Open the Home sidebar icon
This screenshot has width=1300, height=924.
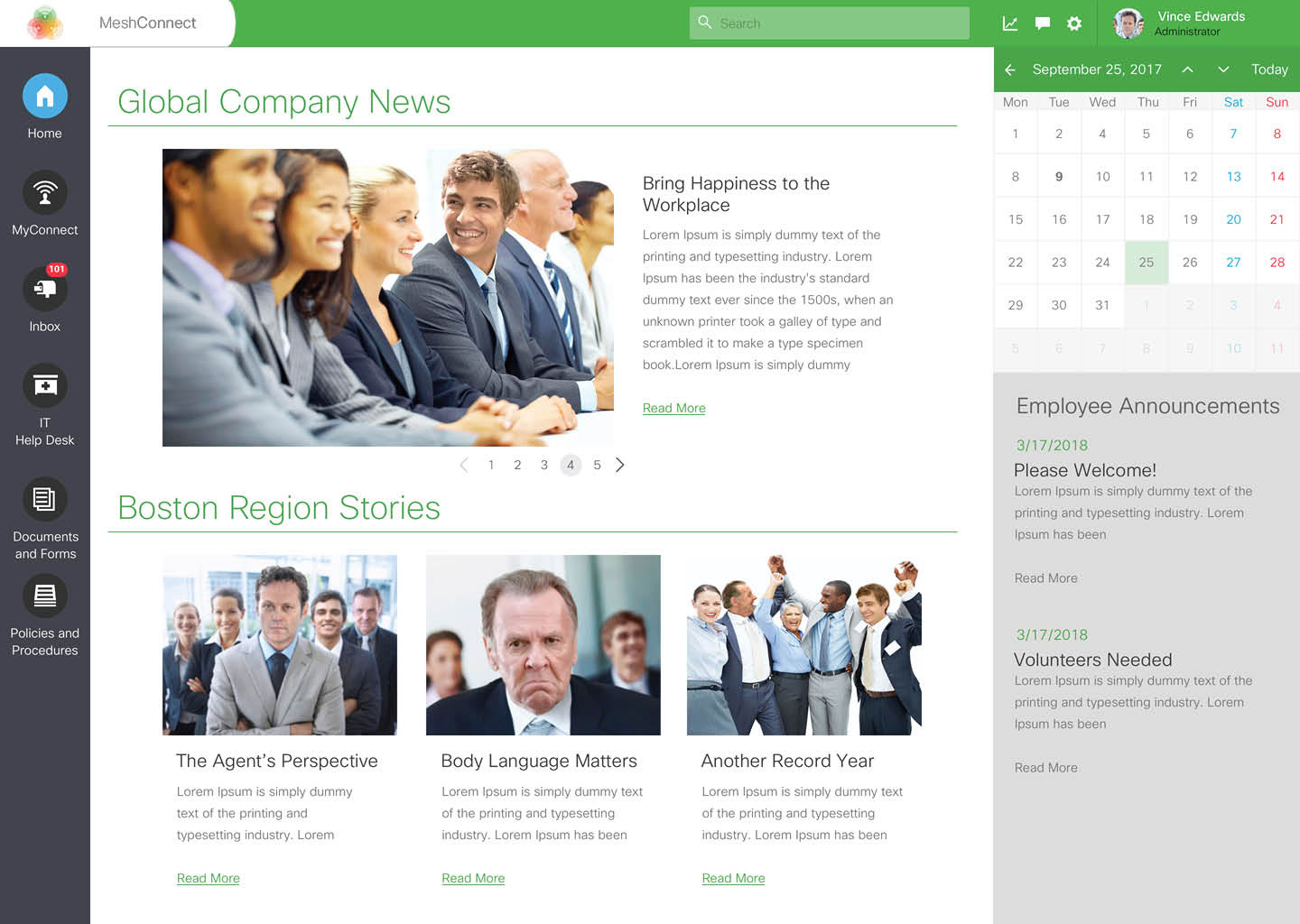click(x=44, y=96)
